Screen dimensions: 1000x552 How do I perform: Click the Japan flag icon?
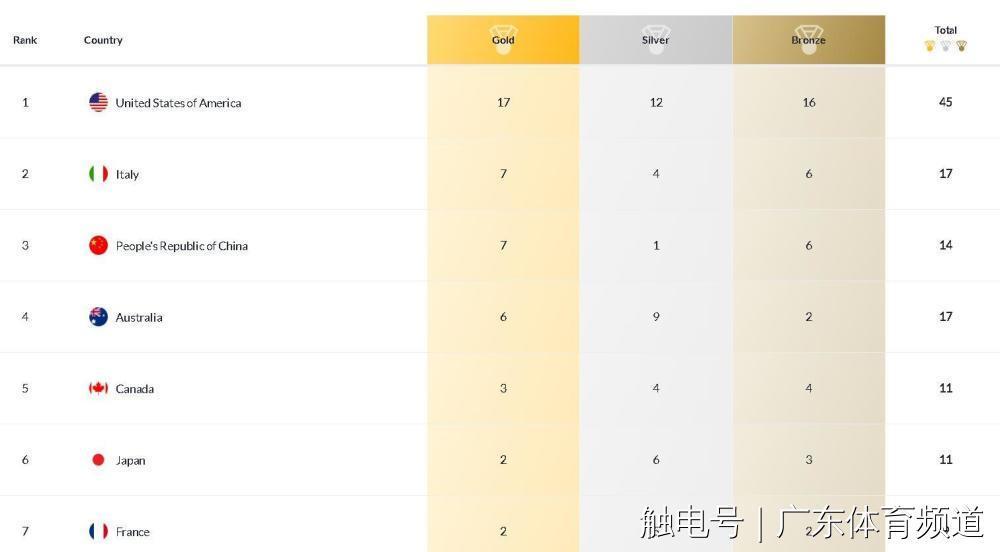[x=98, y=460]
